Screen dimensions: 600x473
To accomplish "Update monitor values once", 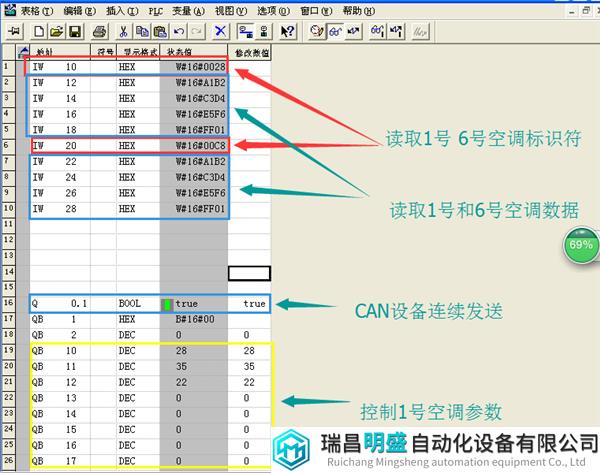I will click(377, 31).
